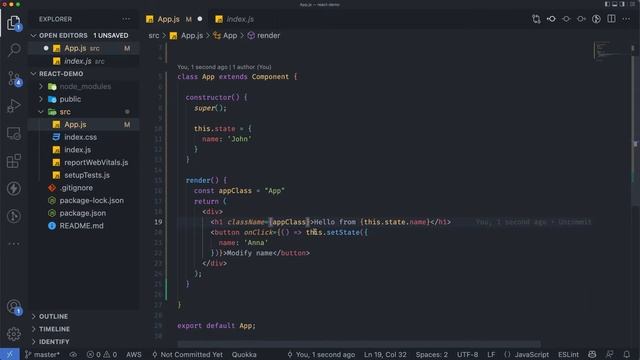The width and height of the screenshot is (640, 360).
Task: Click the compare changes icon in editor toolbar
Action: 536,19
